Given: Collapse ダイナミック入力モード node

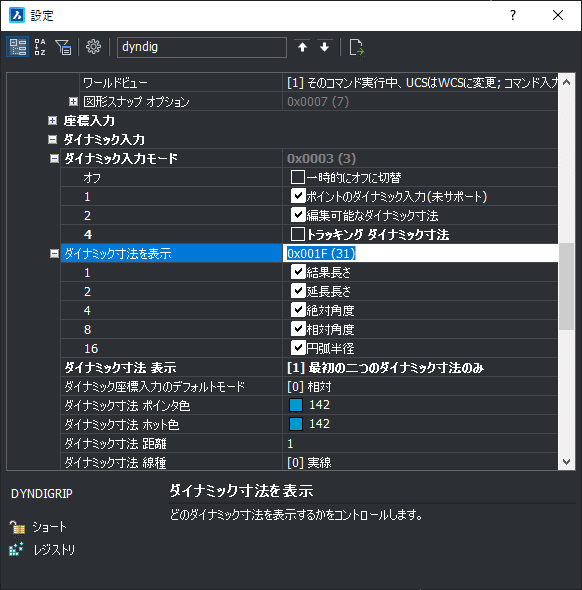Looking at the screenshot, I should tap(54, 159).
